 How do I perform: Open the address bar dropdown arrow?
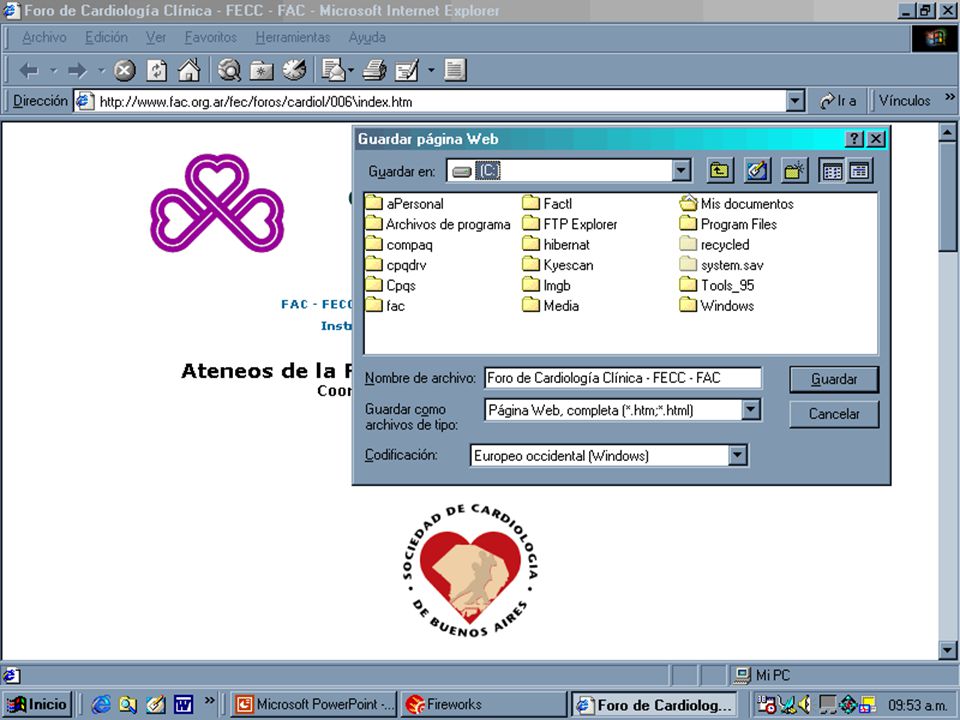click(795, 101)
